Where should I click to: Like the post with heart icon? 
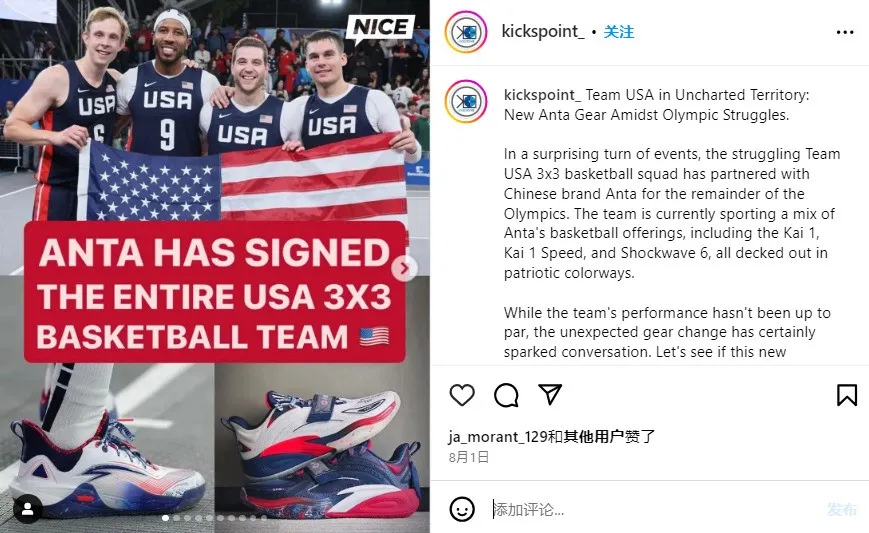(462, 395)
